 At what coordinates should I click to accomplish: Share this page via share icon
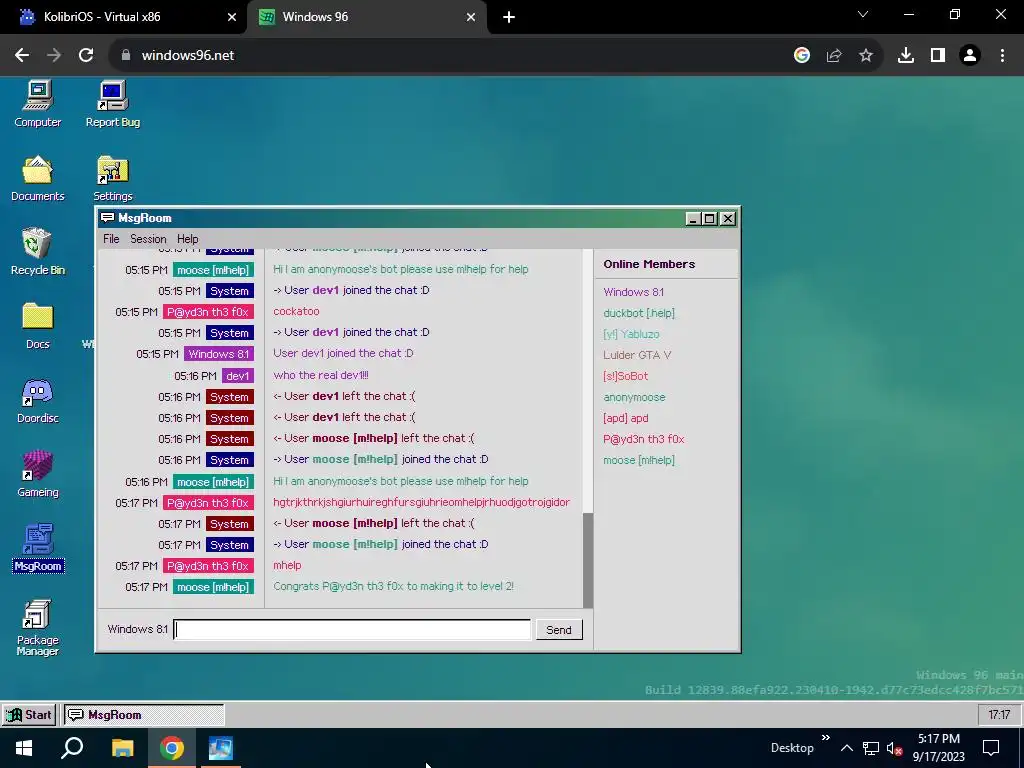click(834, 55)
